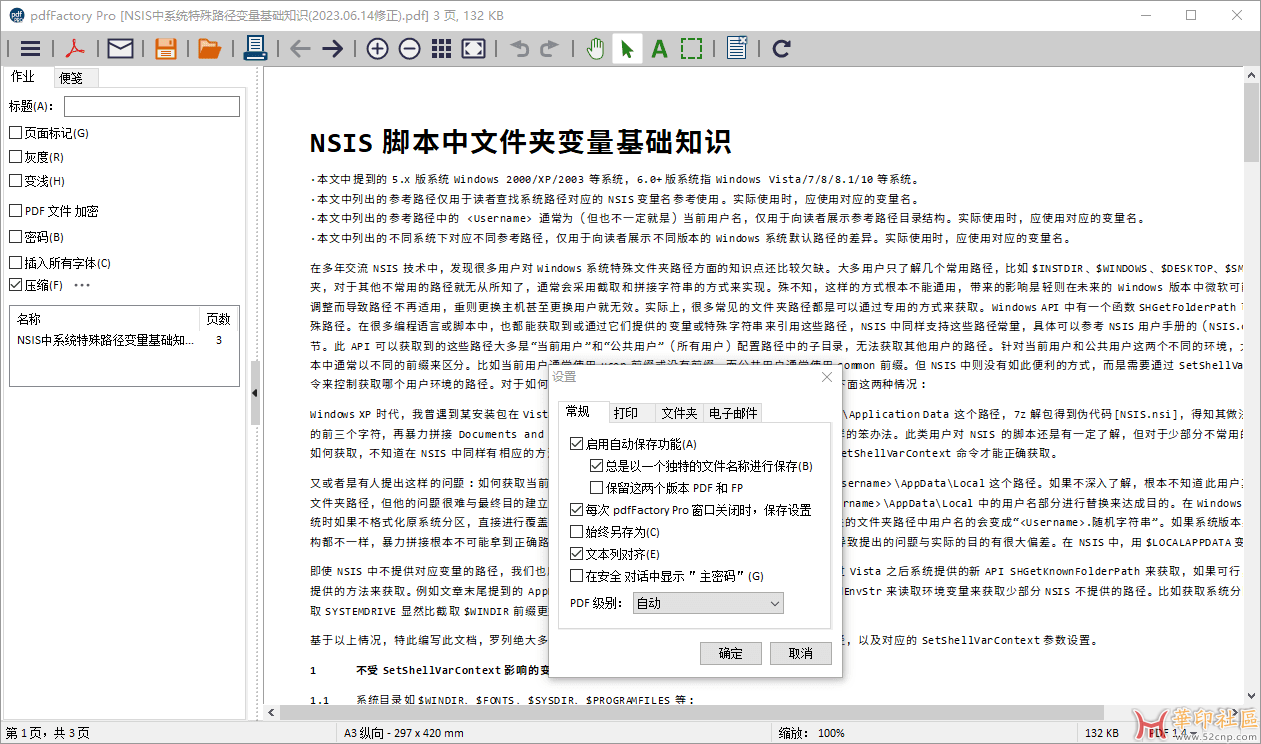Activate the green text annotation tool
Image resolution: width=1261 pixels, height=744 pixels.
click(x=660, y=48)
